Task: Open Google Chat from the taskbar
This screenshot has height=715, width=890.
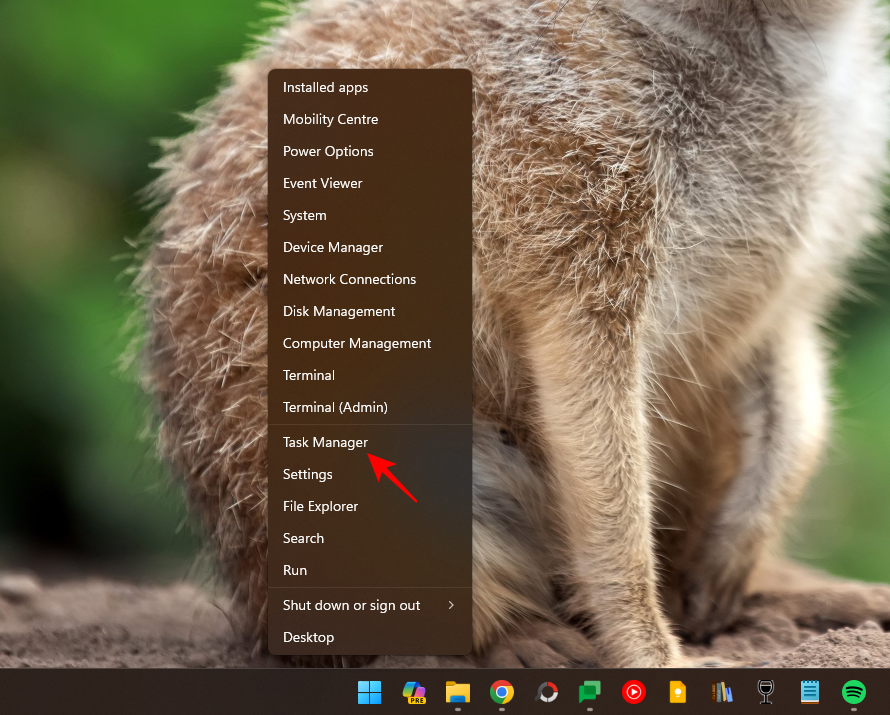Action: pos(589,692)
